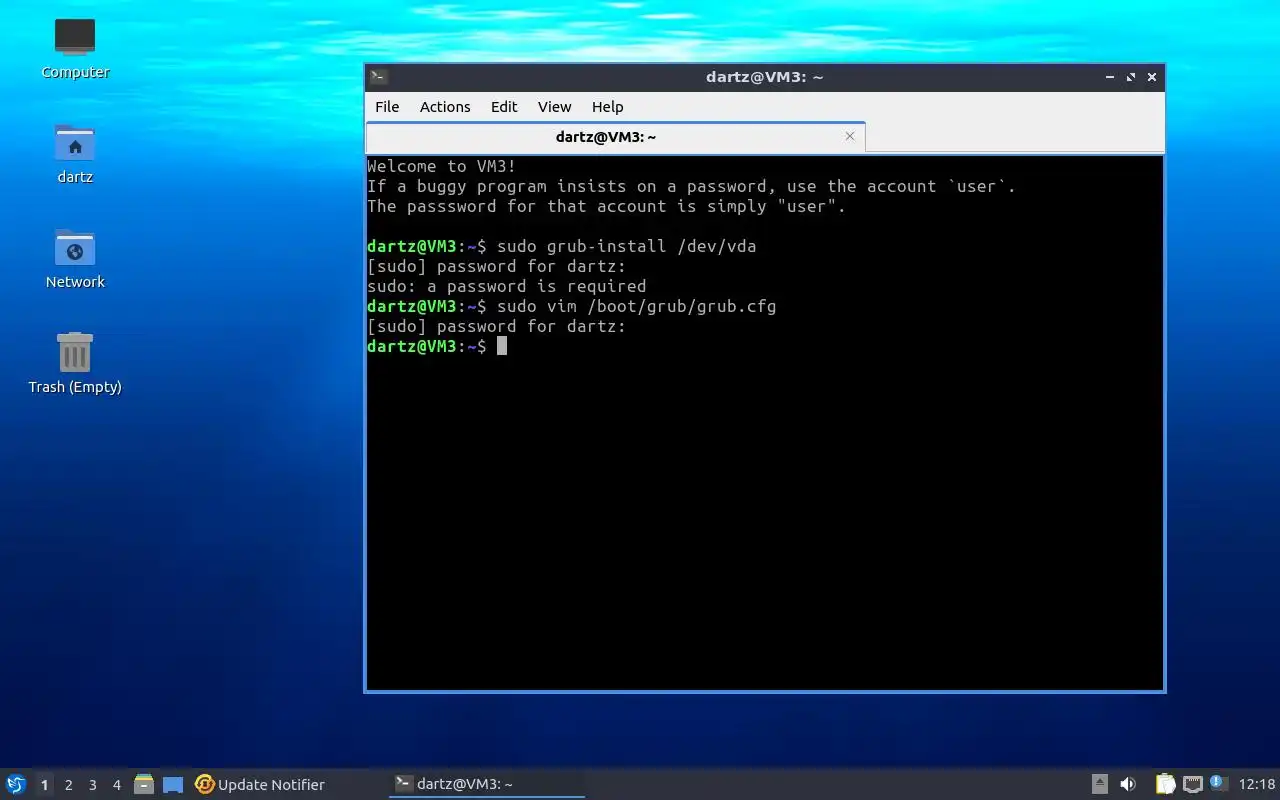Switch to workspace 1 in the pager
This screenshot has width=1280, height=800.
44,785
